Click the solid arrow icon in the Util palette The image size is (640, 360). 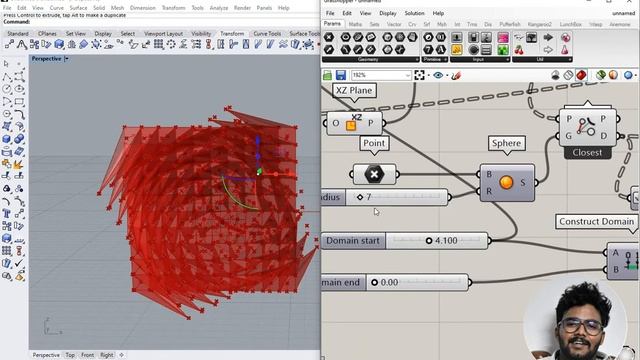tap(548, 38)
